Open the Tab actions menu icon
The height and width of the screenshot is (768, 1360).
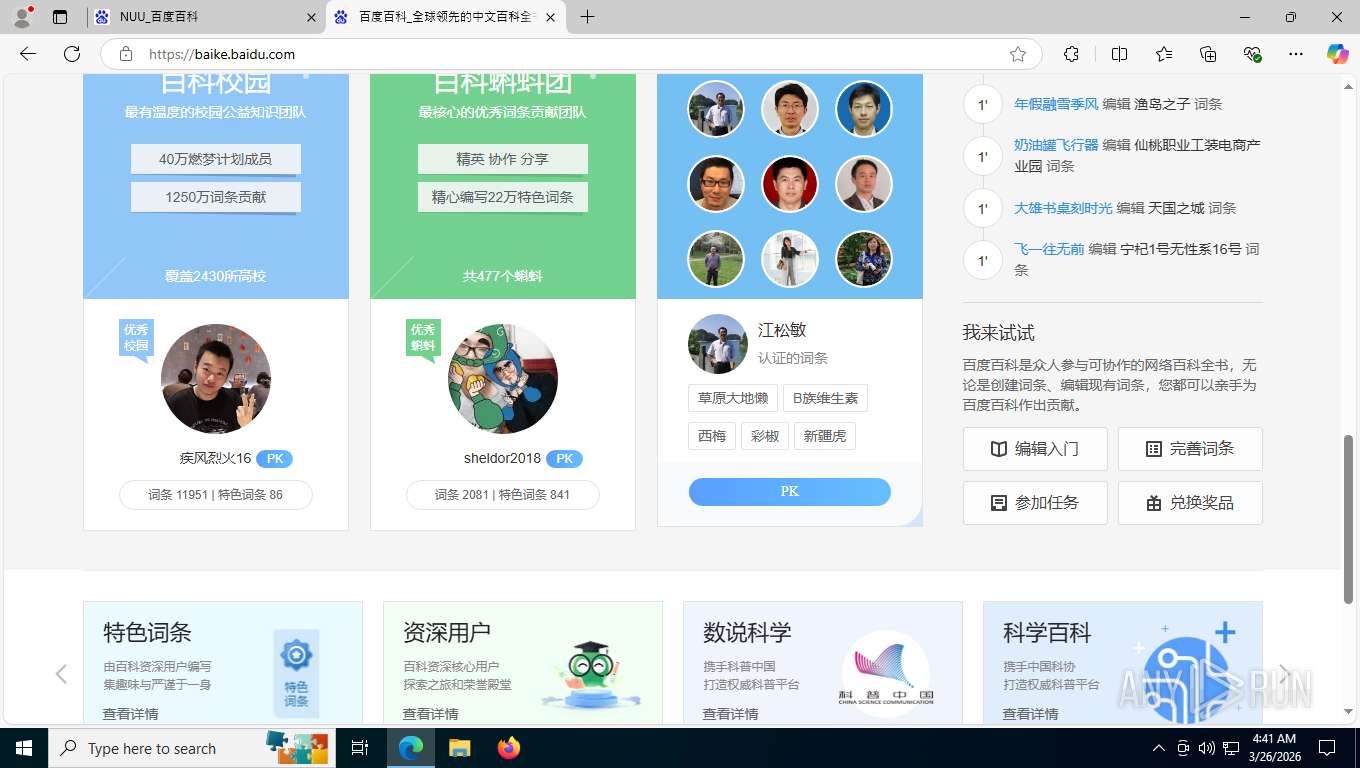60,17
